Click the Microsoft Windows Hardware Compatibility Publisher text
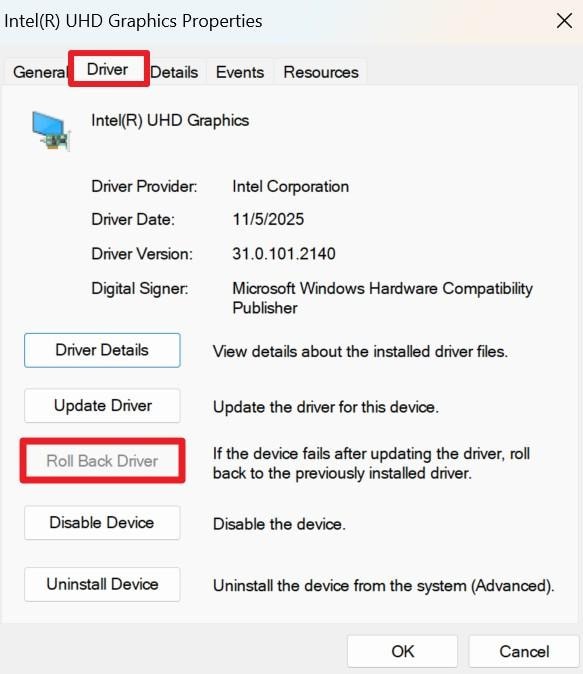 coord(382,298)
